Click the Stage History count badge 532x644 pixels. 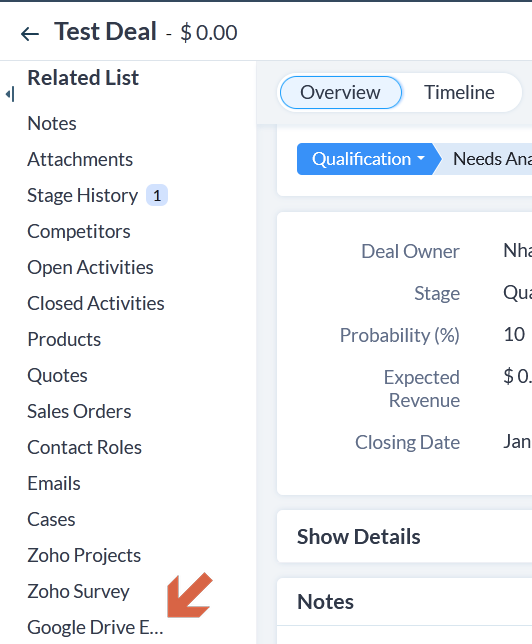(x=157, y=196)
